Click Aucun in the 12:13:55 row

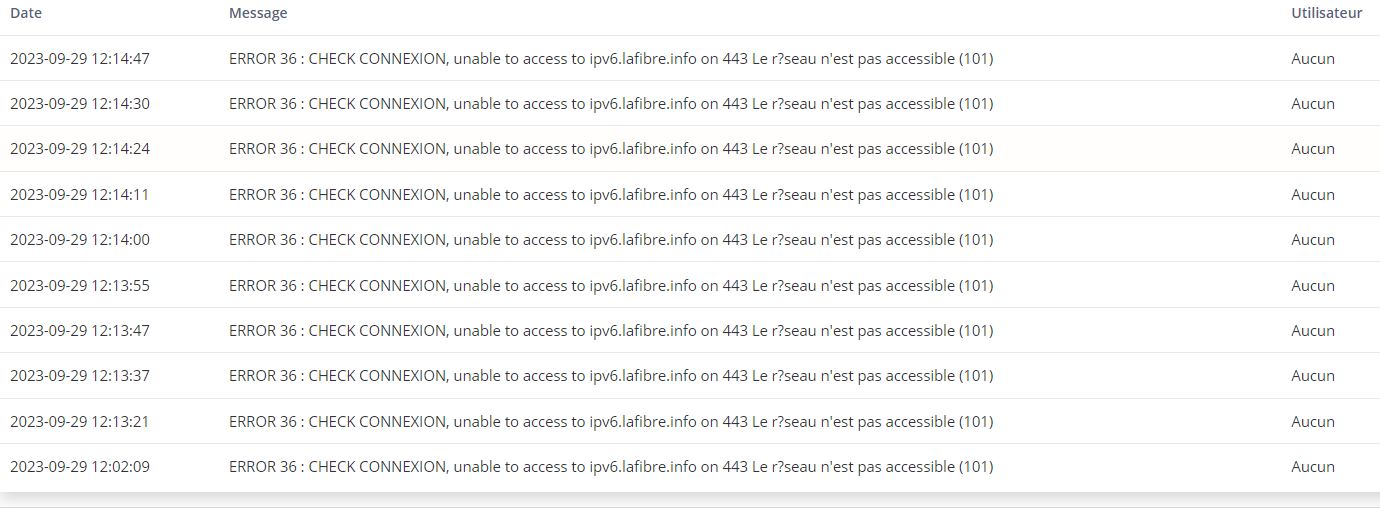point(1313,285)
